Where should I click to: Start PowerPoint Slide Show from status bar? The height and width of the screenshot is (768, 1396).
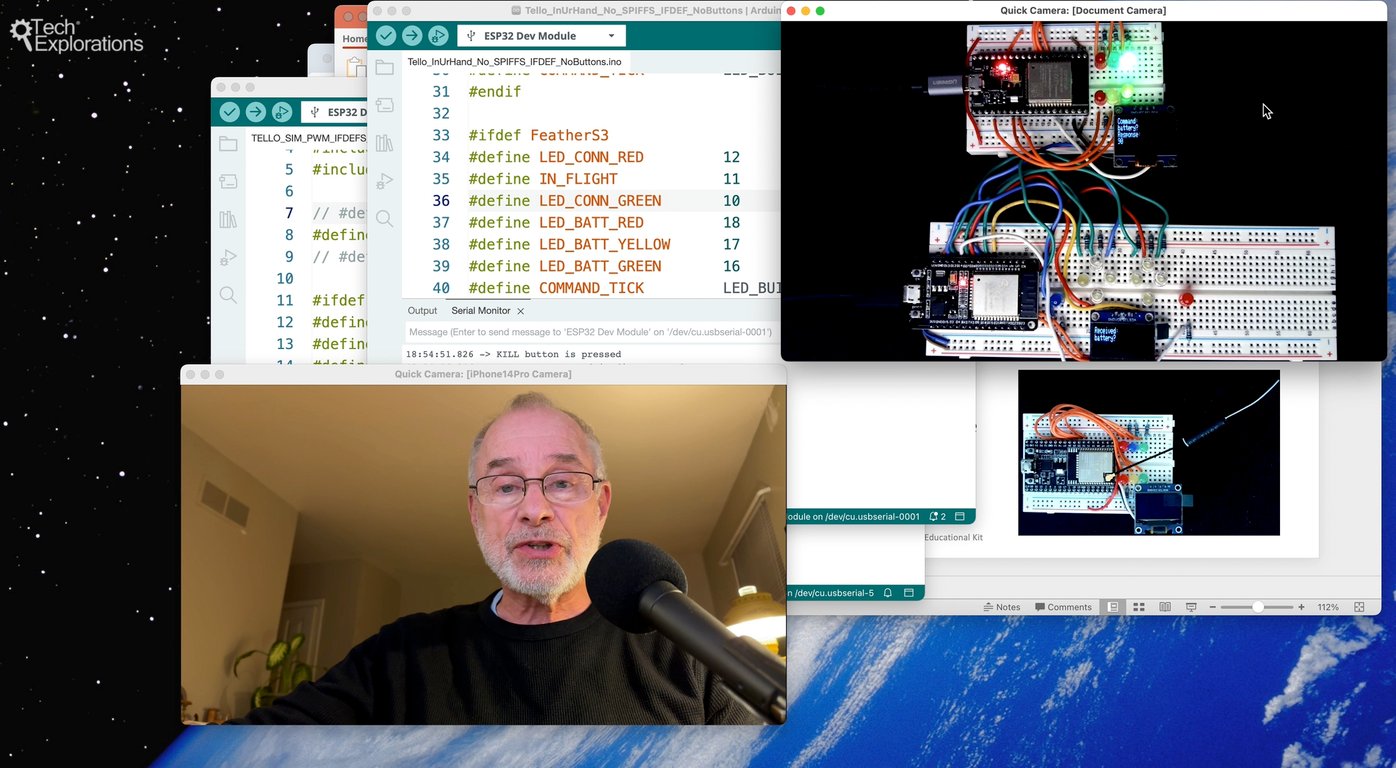click(x=1191, y=607)
